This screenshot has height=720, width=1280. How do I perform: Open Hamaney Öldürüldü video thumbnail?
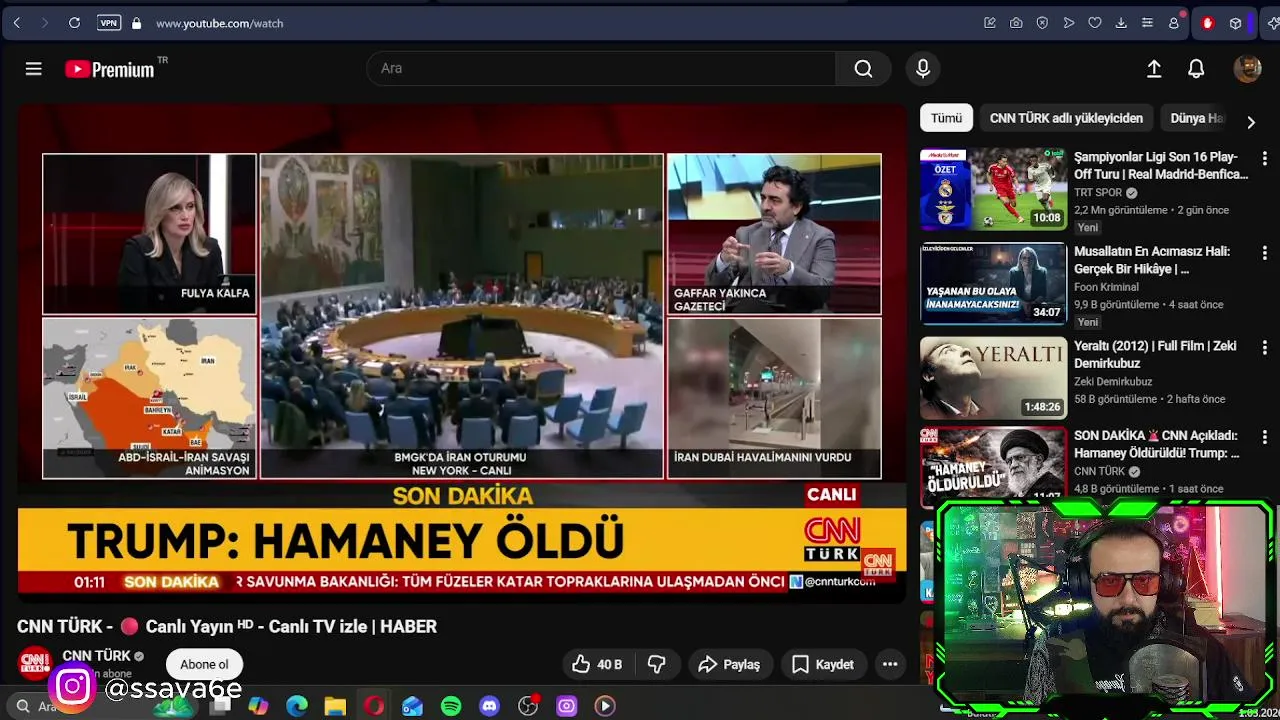(x=993, y=466)
